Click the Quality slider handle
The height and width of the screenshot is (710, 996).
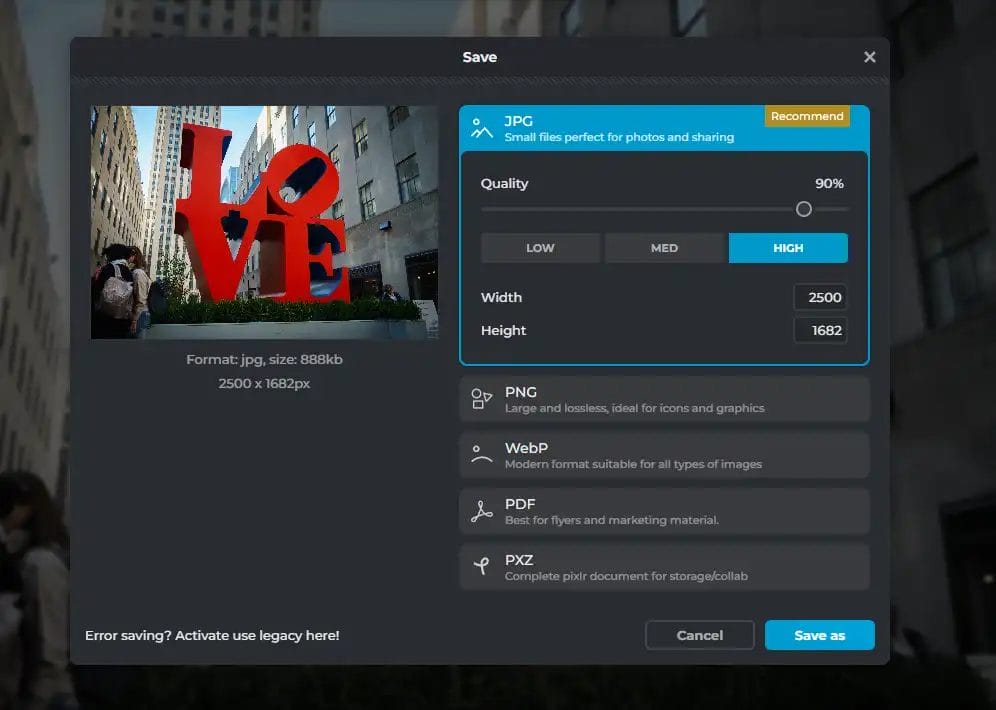[803, 209]
